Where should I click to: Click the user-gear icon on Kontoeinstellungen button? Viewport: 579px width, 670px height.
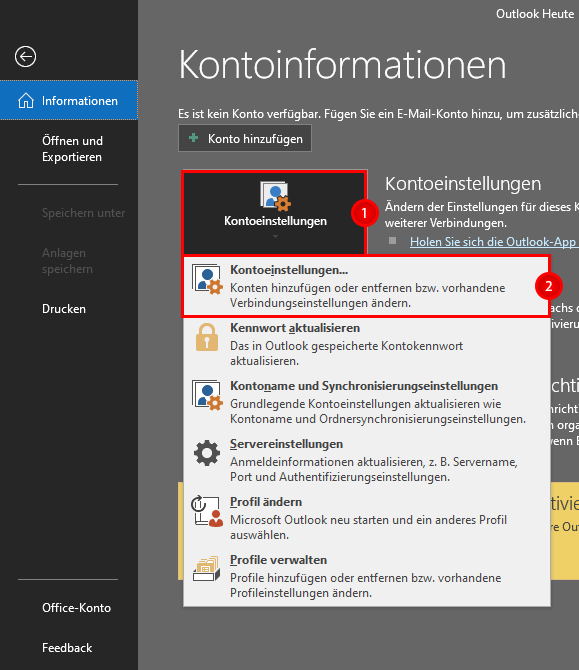pos(276,196)
